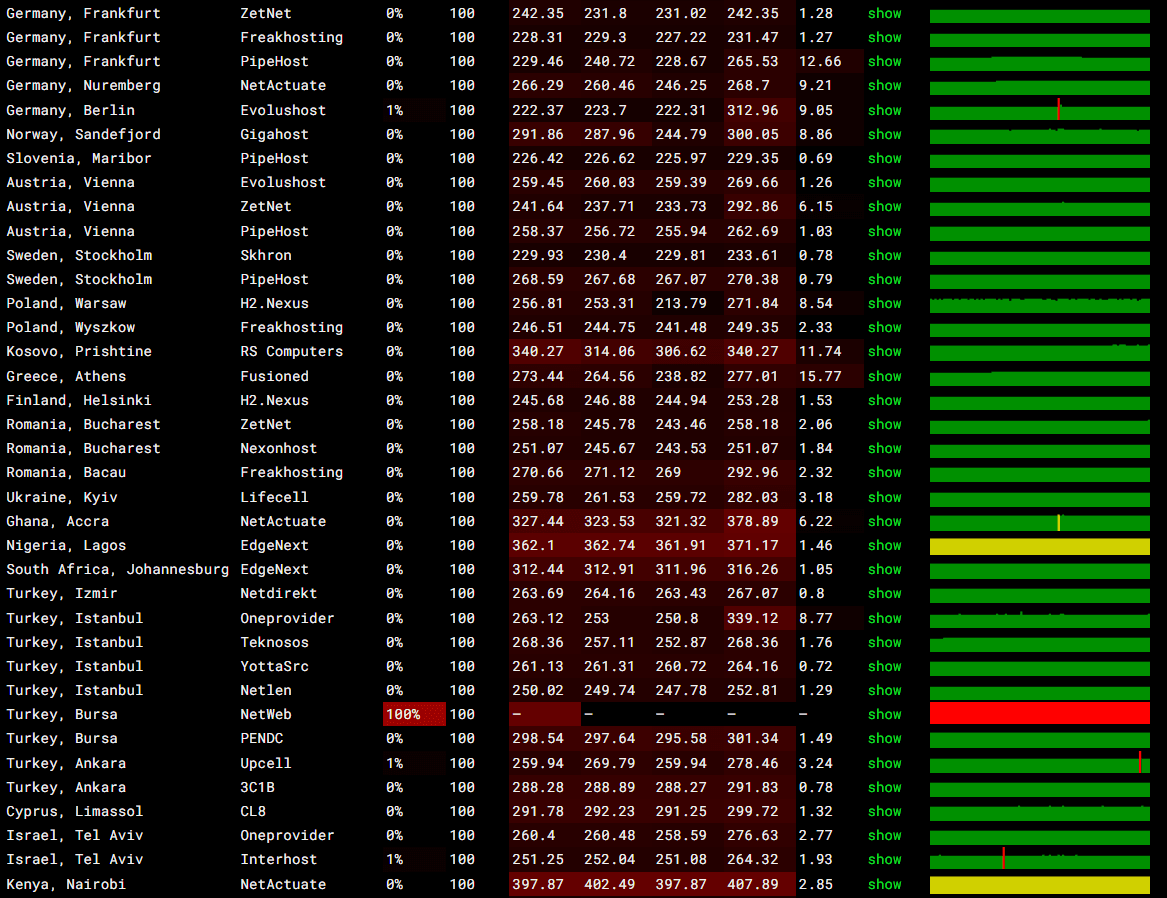This screenshot has height=898, width=1167.
Task: Open show link for Turkey Izmir Netdirekt
Action: tap(884, 594)
